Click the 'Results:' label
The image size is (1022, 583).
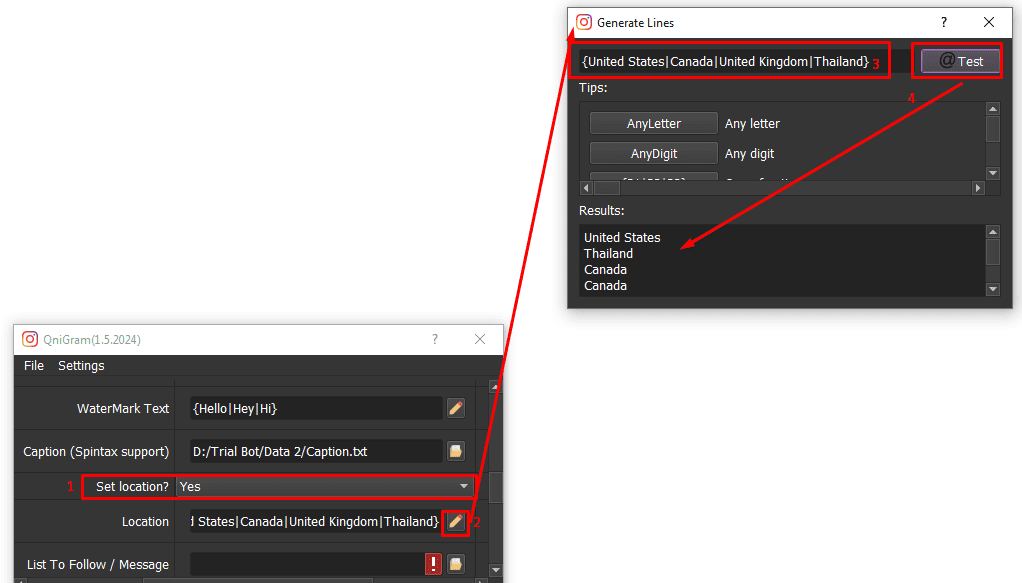pyautogui.click(x=602, y=211)
